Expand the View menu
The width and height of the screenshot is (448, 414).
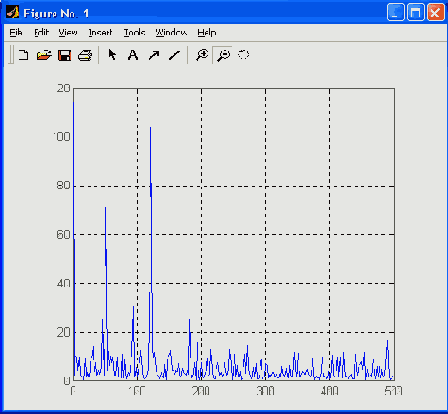(x=68, y=32)
